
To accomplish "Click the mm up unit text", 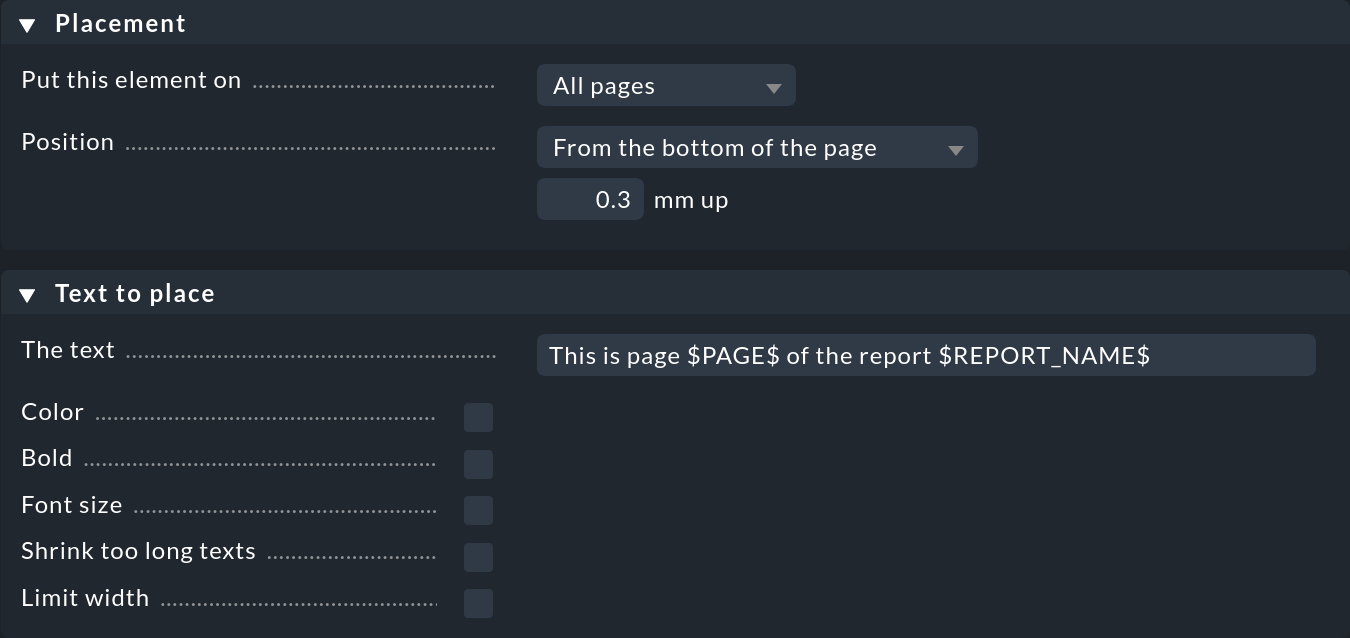I will (x=691, y=200).
